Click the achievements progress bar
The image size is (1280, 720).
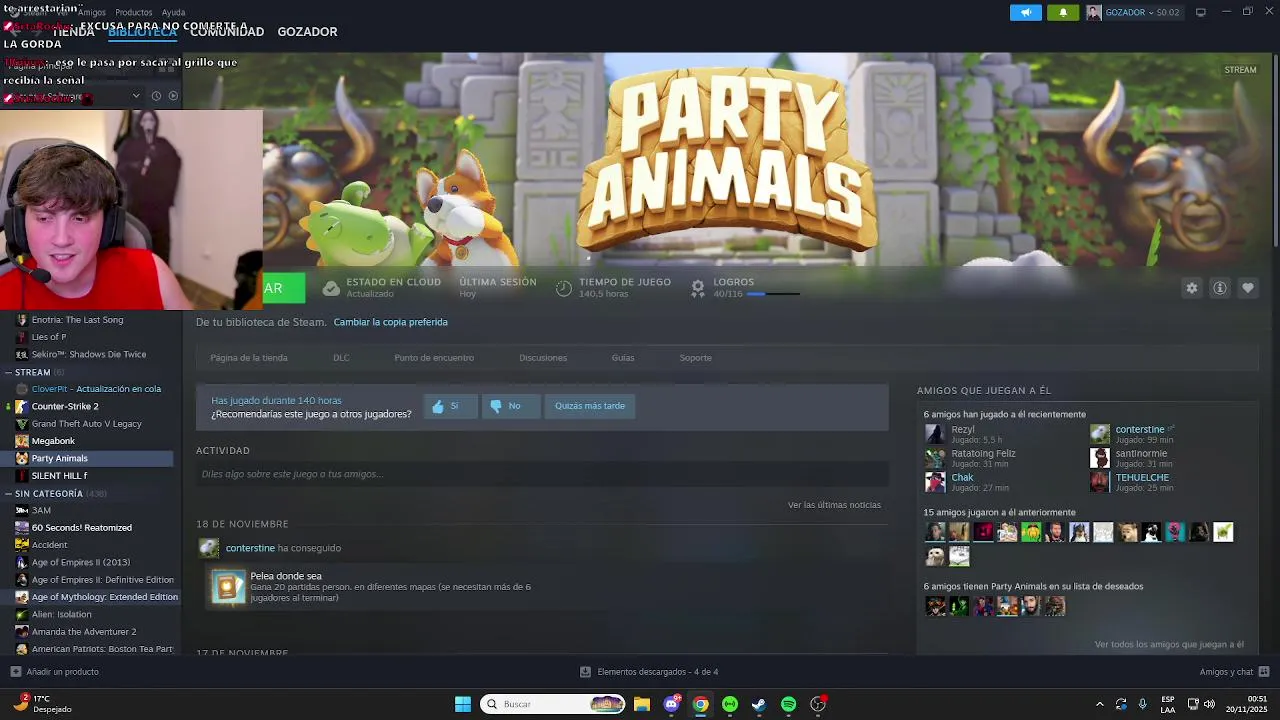pyautogui.click(x=773, y=294)
